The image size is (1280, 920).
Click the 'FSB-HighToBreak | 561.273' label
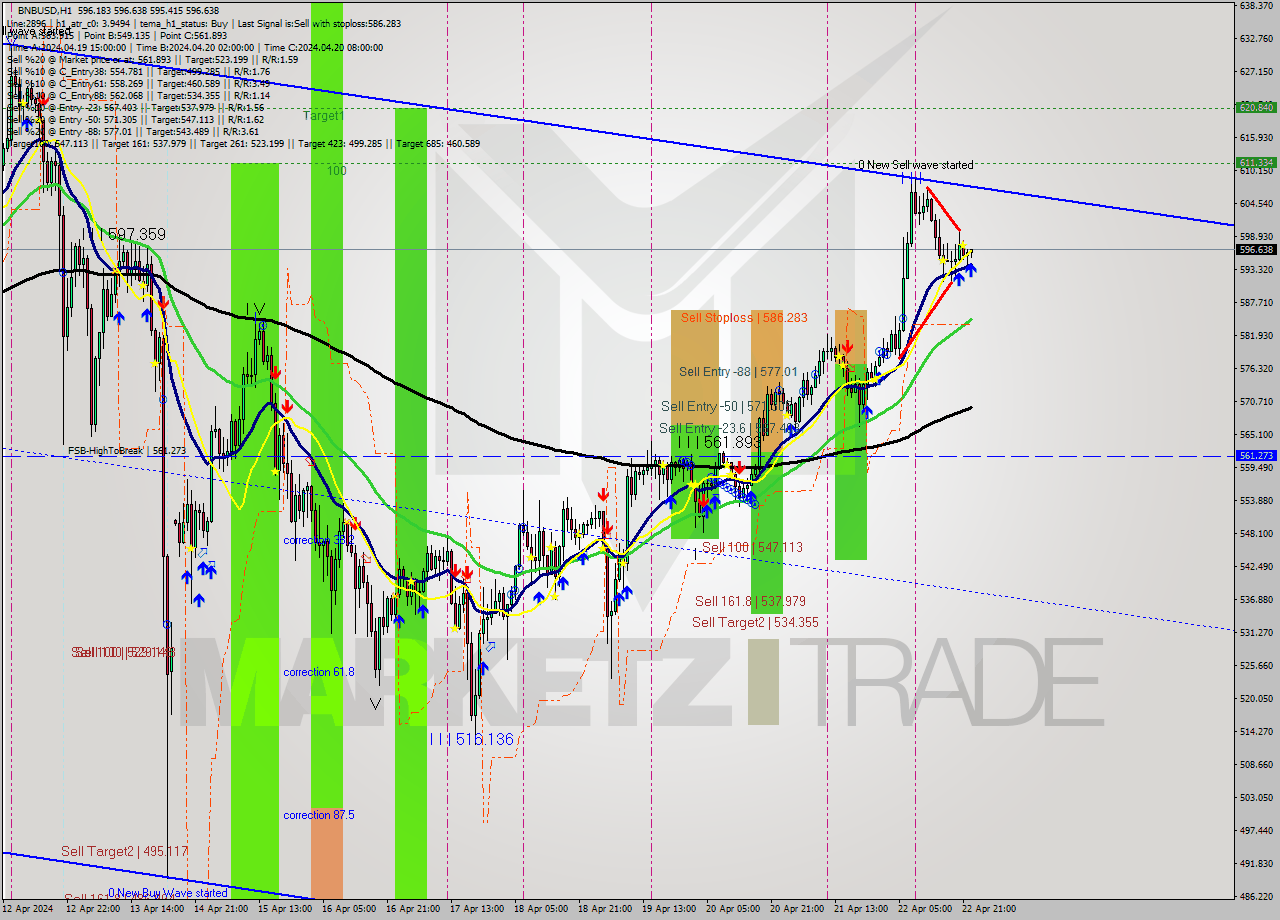point(127,451)
